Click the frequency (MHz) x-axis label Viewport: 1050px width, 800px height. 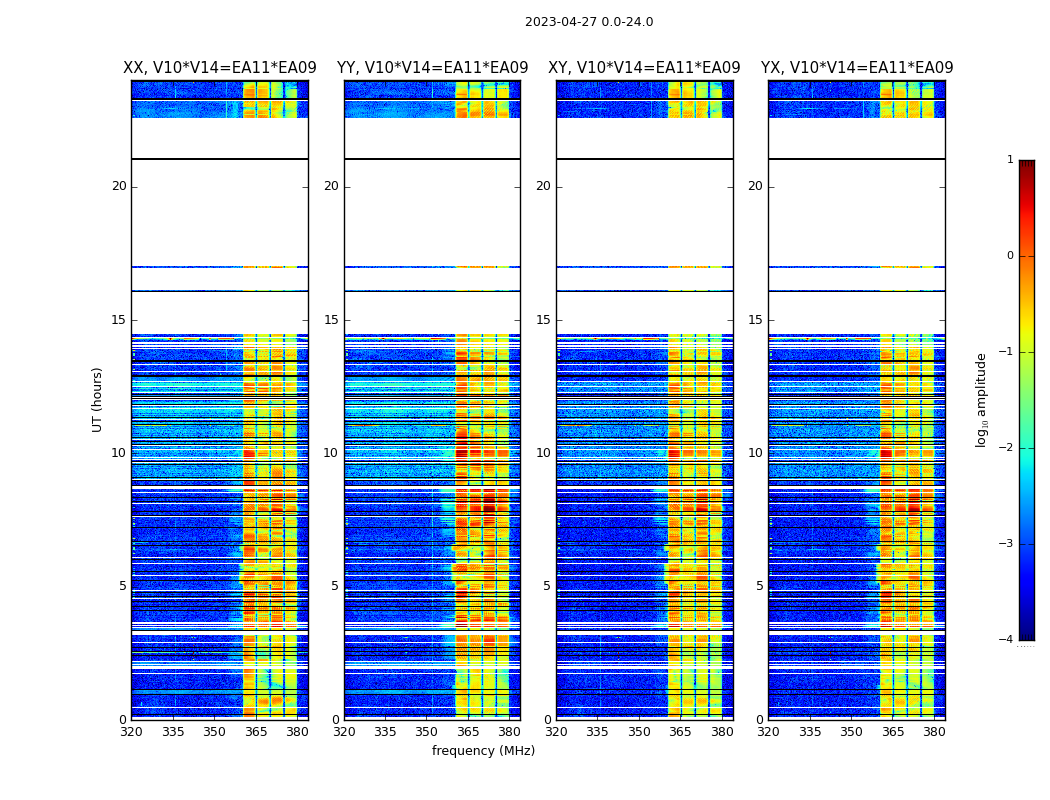click(483, 751)
